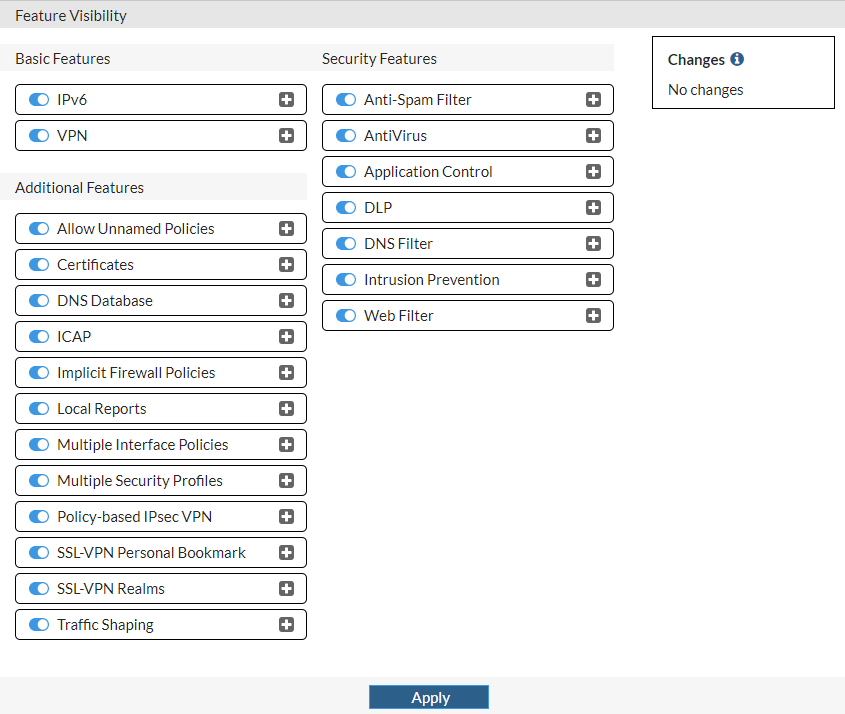This screenshot has width=845, height=714.
Task: Click plus icon next to DLP
Action: pos(593,208)
